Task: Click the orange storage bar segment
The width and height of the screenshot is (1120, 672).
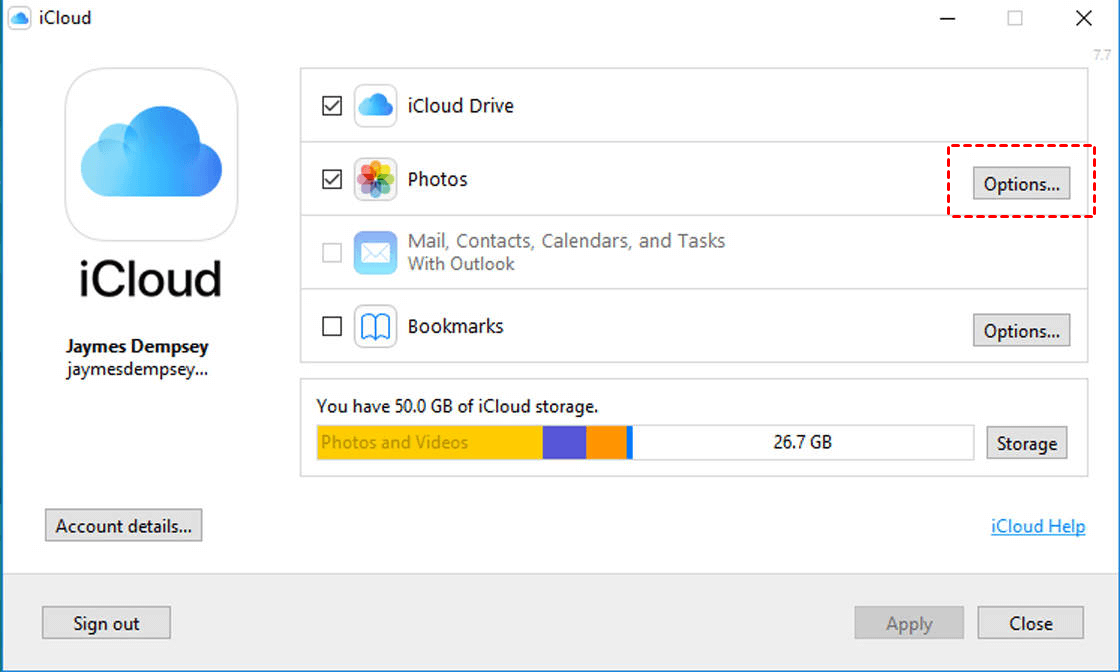Action: (x=606, y=443)
